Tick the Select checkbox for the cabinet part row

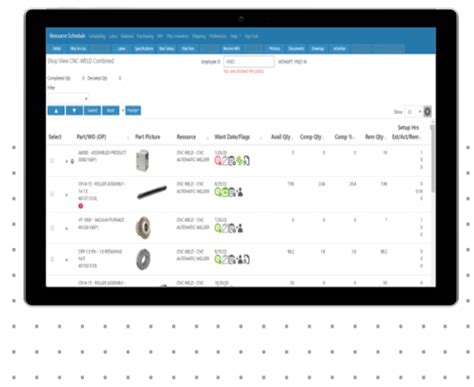[52, 161]
